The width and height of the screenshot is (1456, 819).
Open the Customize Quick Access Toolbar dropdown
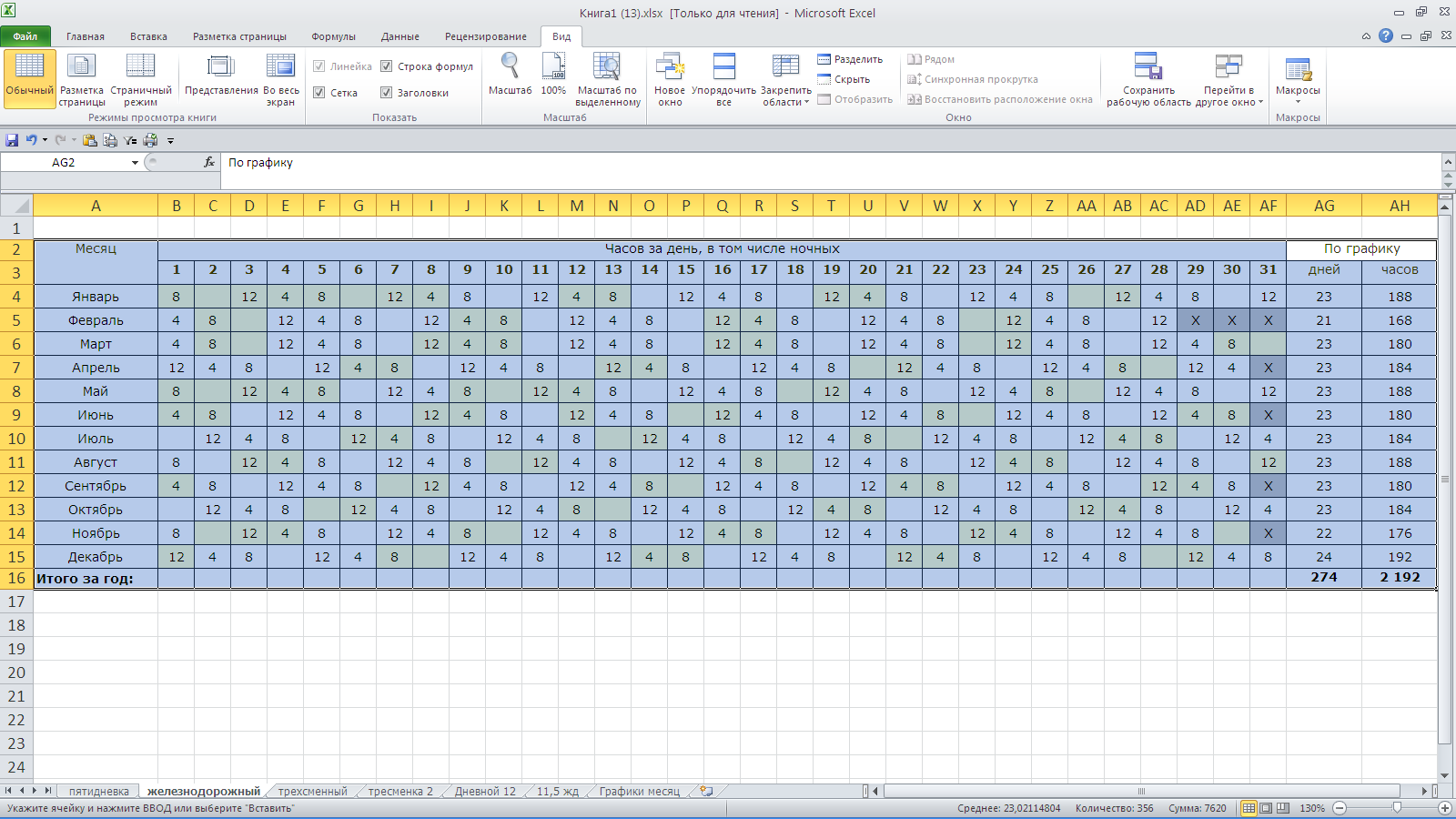point(170,141)
